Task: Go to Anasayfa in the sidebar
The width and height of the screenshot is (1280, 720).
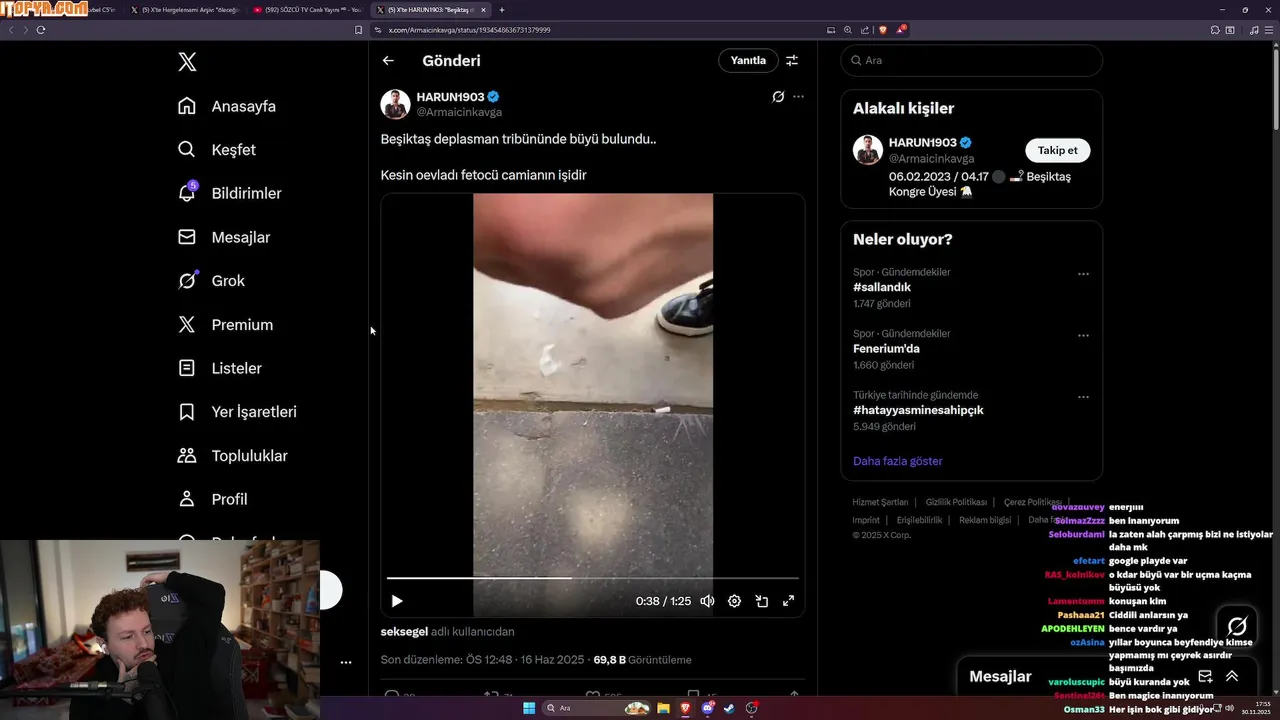Action: (x=226, y=106)
